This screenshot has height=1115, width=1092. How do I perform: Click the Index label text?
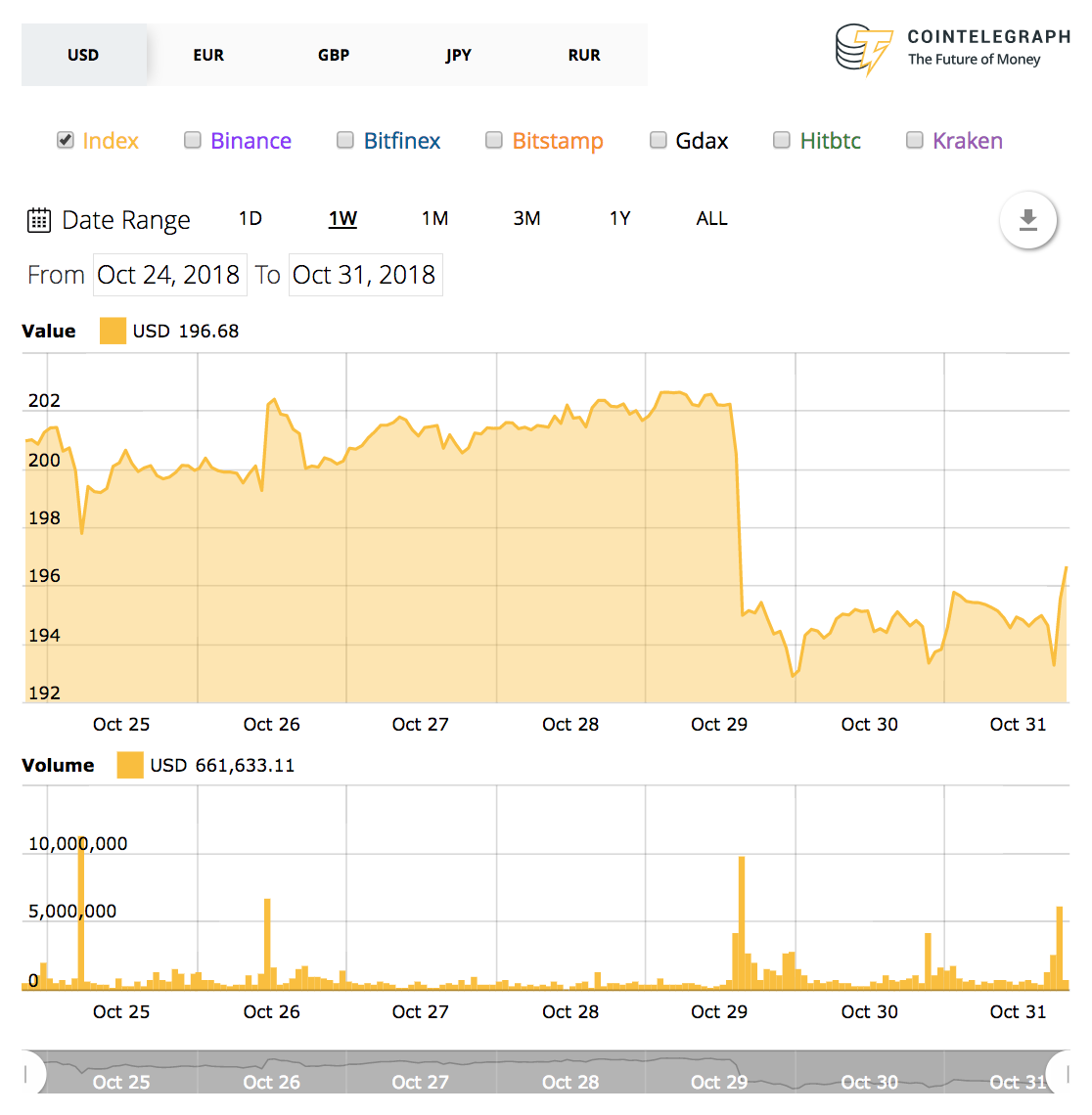111,141
